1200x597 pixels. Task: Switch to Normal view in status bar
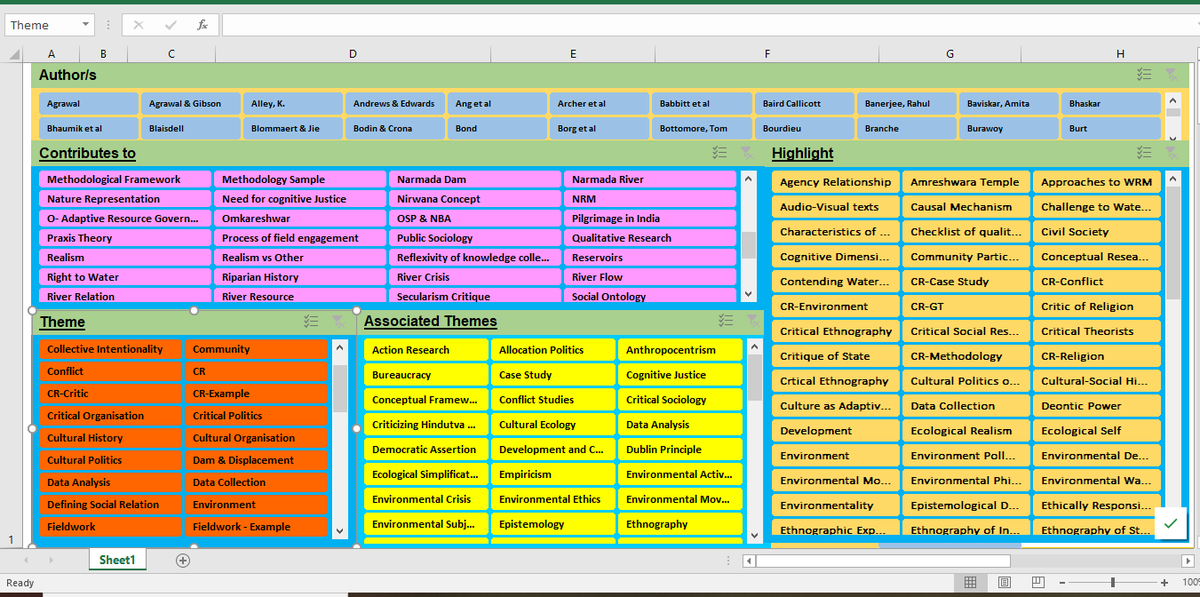point(970,583)
